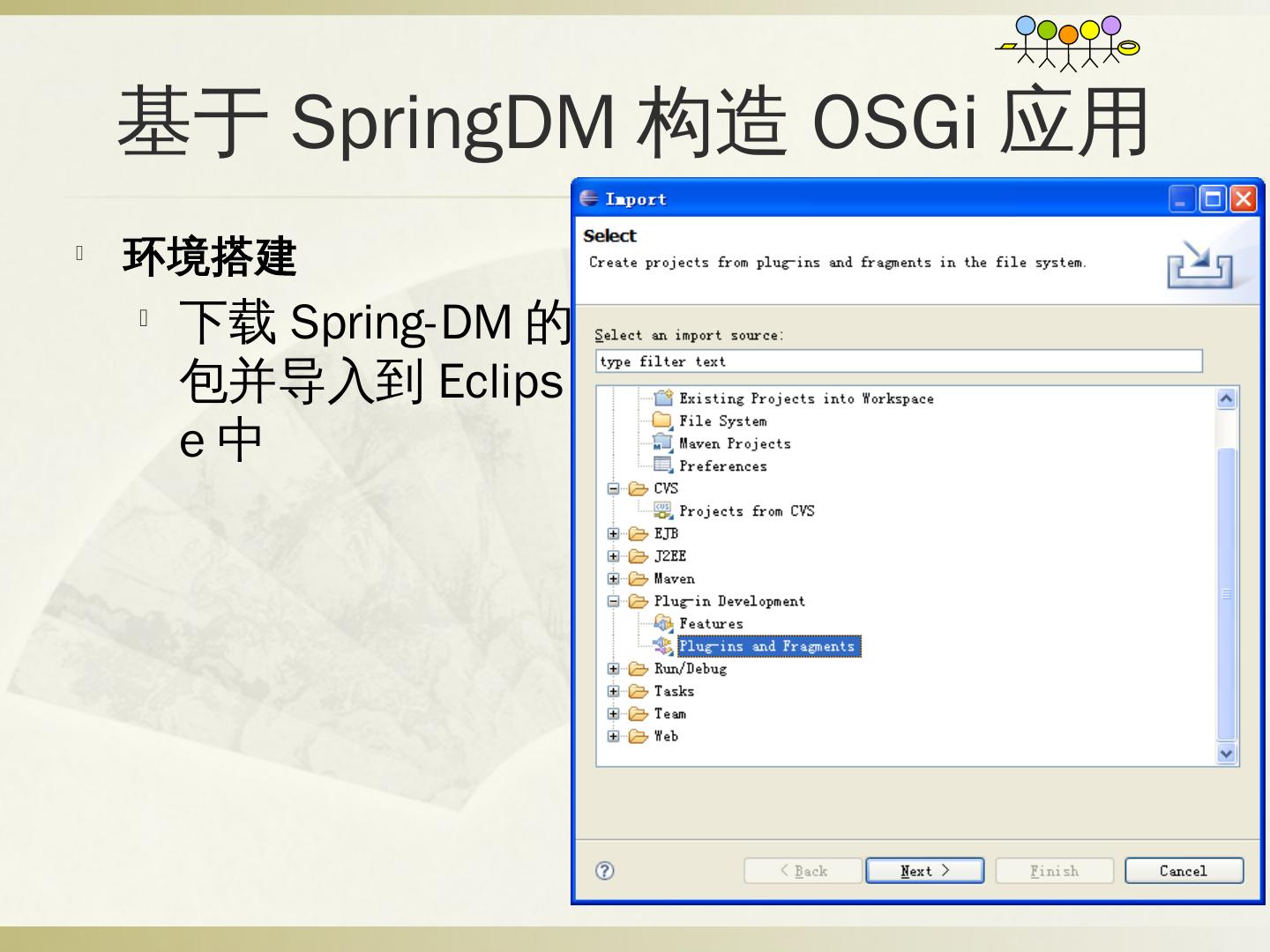Screen dimensions: 1270x952
Task: Click the Features icon under Plug-in Development
Action: 663,623
